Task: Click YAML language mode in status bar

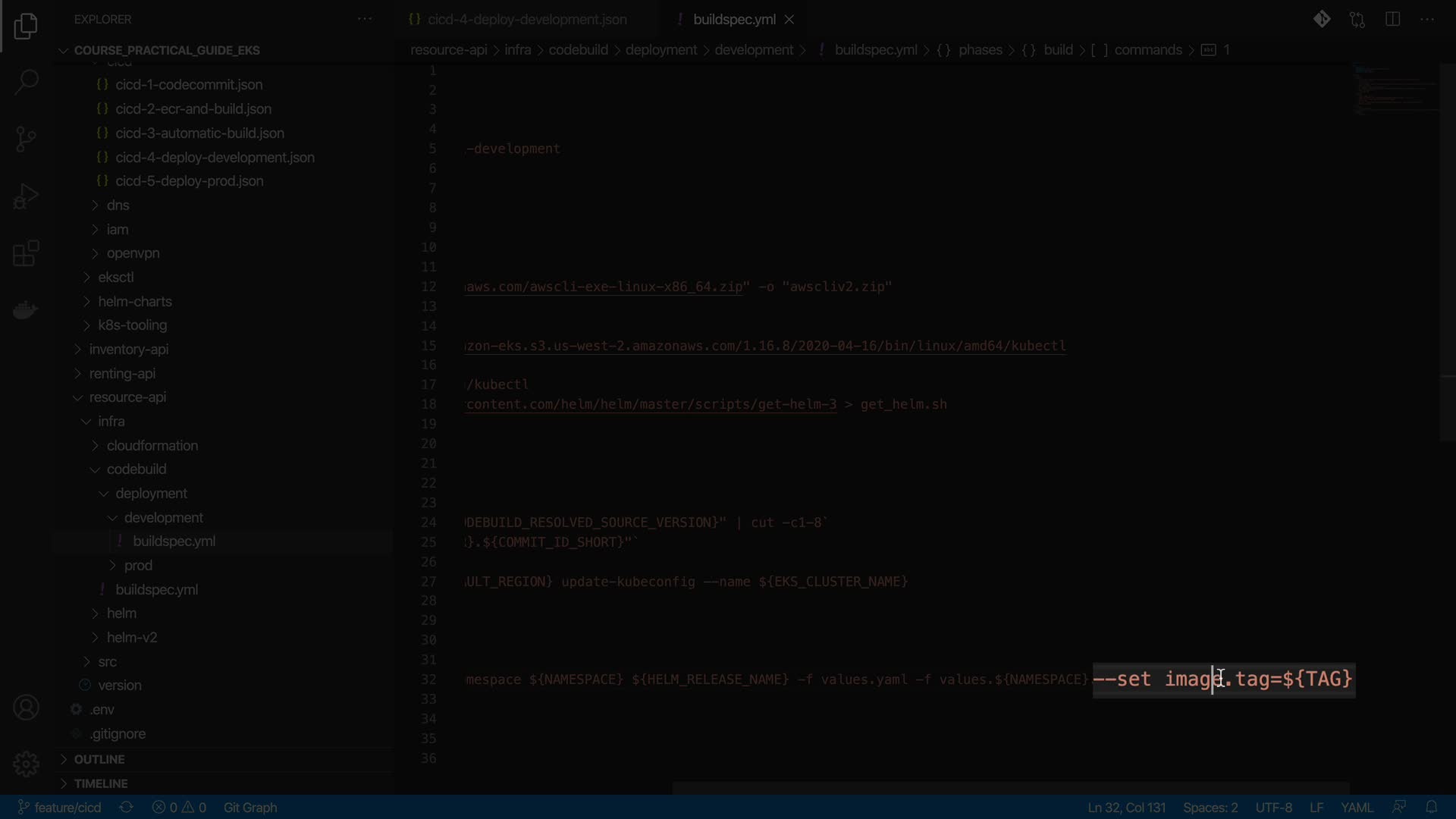Action: [1356, 807]
